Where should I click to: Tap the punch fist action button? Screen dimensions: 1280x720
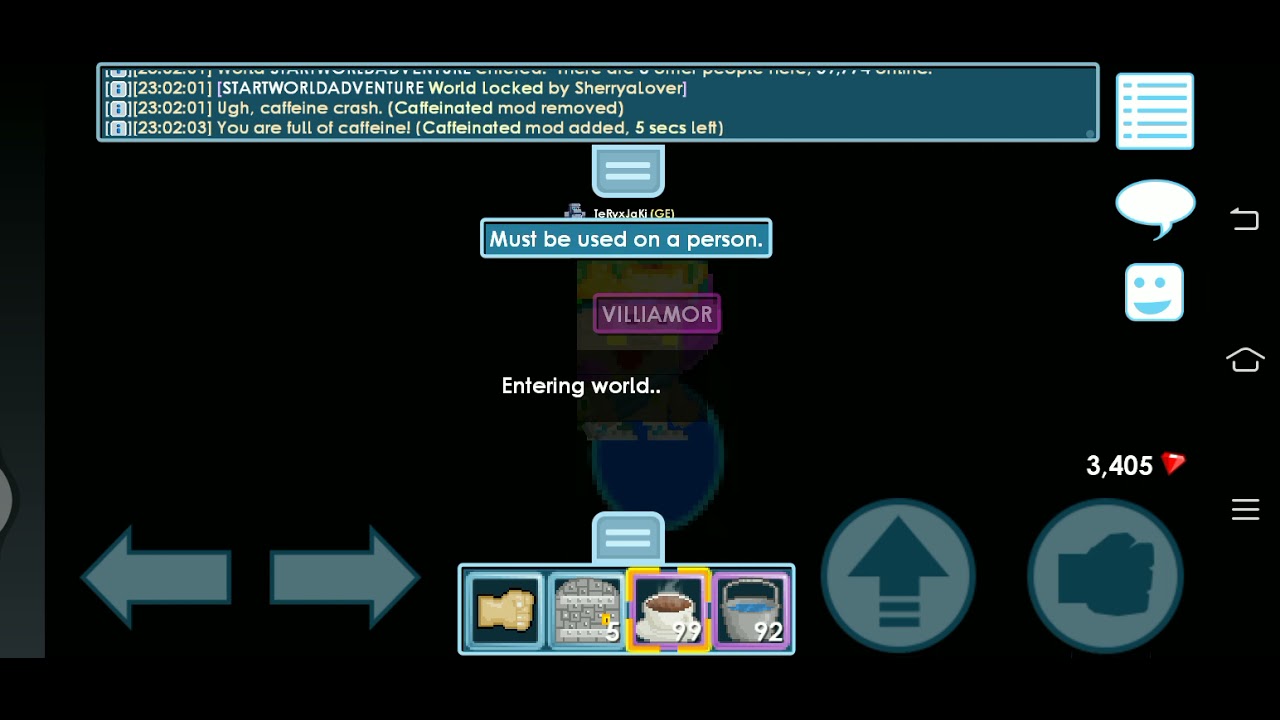click(1106, 576)
